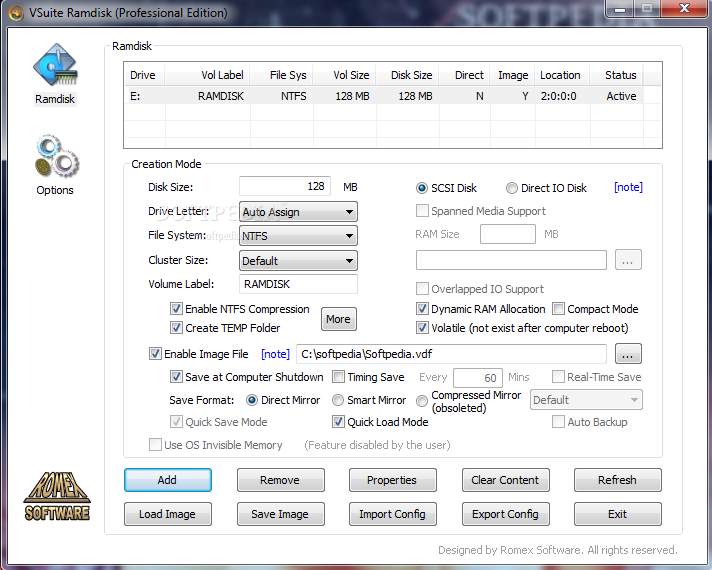712x570 pixels.
Task: Click the Image column header
Action: click(513, 75)
